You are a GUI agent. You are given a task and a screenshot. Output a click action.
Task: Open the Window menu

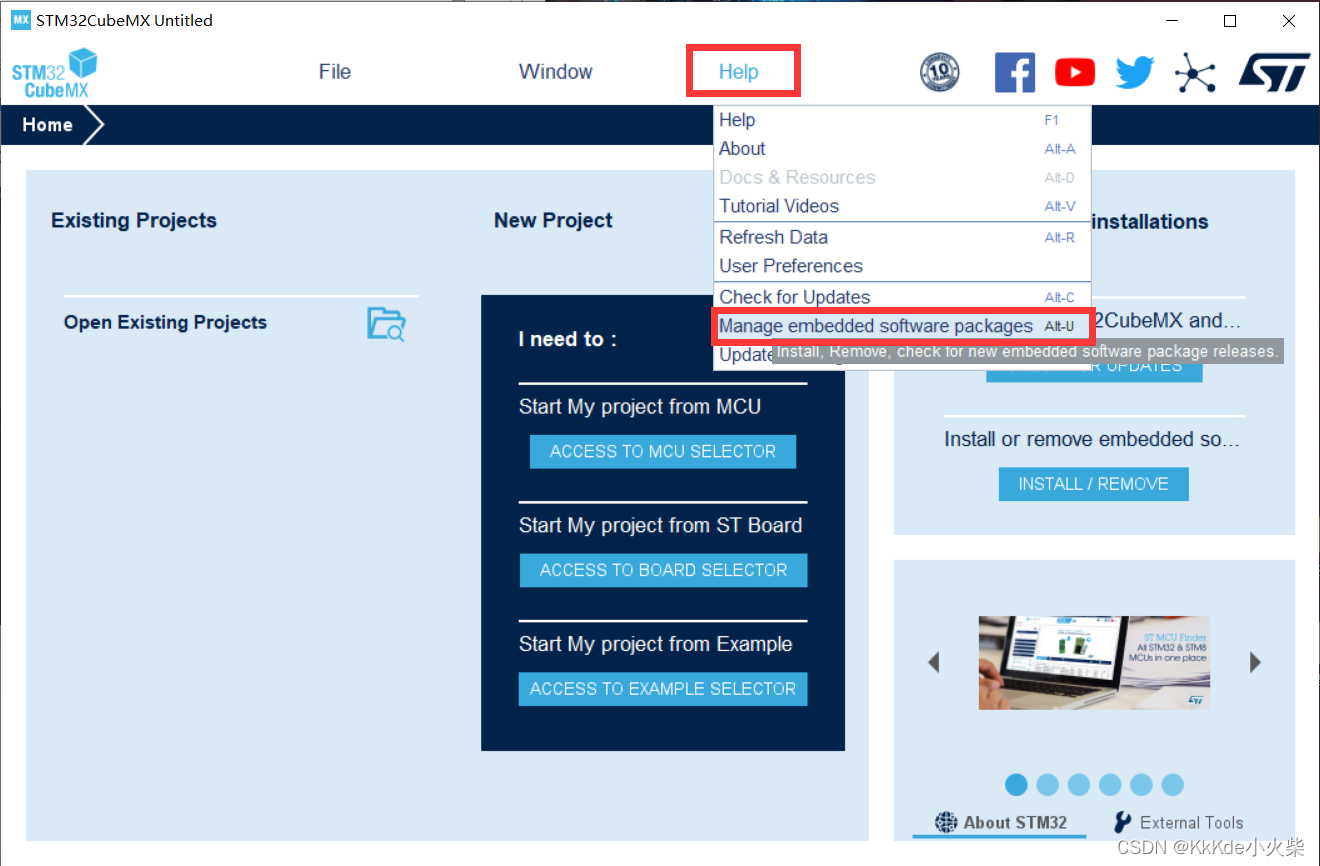555,72
